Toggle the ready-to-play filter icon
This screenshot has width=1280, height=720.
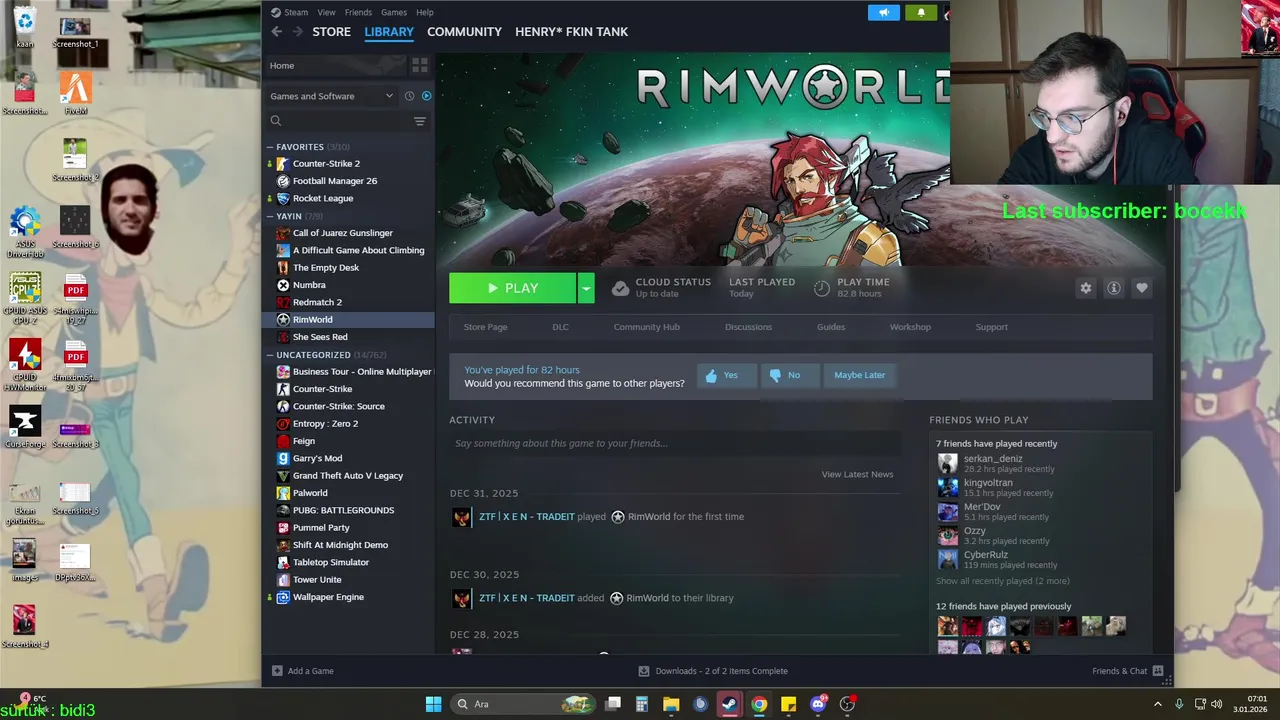pyautogui.click(x=426, y=96)
